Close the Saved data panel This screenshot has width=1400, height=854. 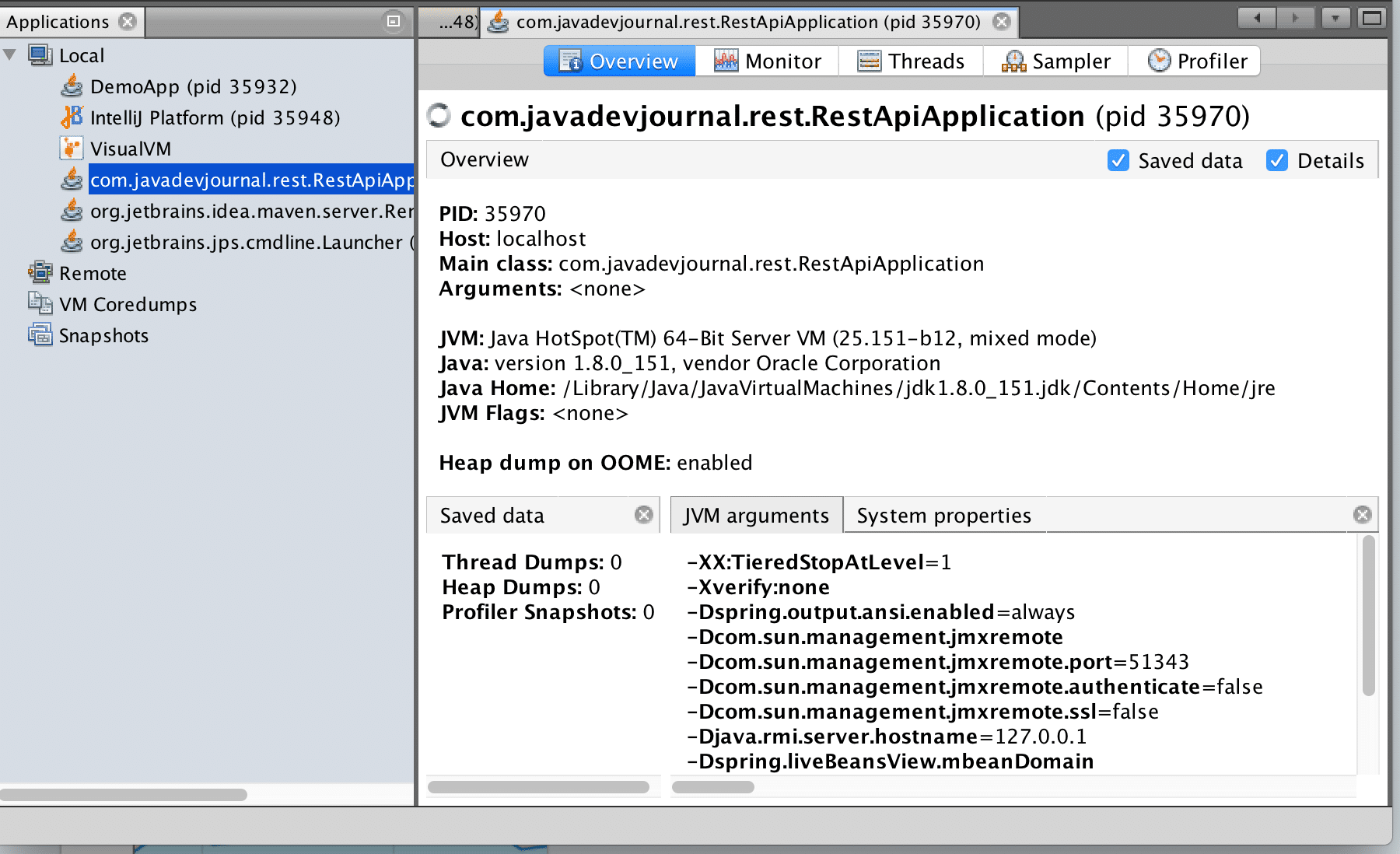pos(643,514)
